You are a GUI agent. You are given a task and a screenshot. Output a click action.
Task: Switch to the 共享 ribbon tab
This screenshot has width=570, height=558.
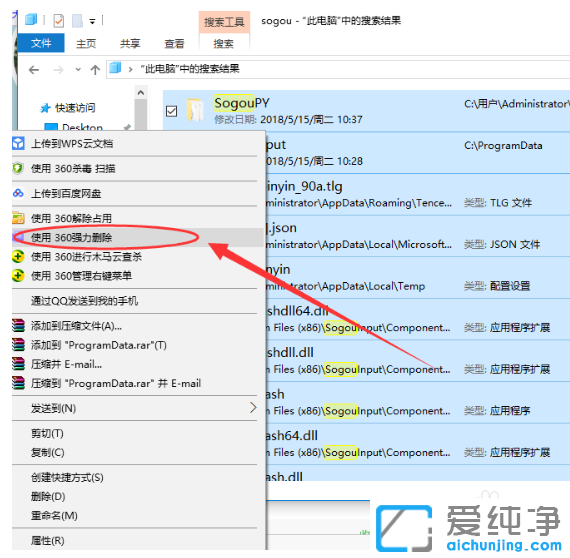click(130, 44)
